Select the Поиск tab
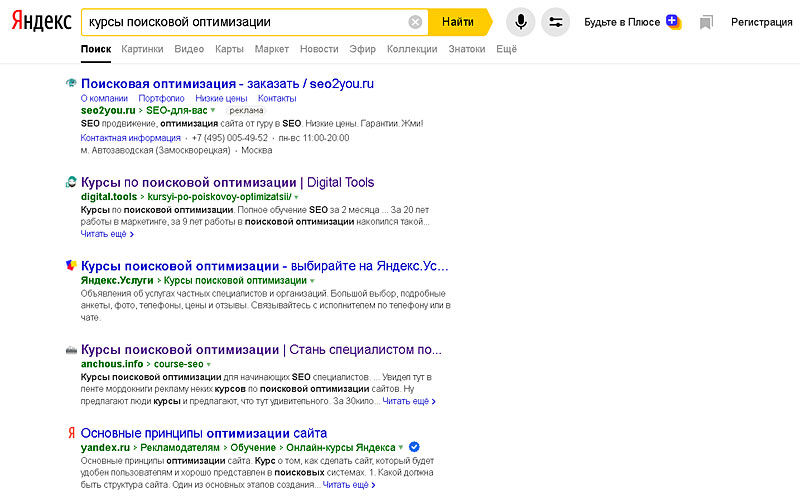The width and height of the screenshot is (800, 500). (x=96, y=49)
